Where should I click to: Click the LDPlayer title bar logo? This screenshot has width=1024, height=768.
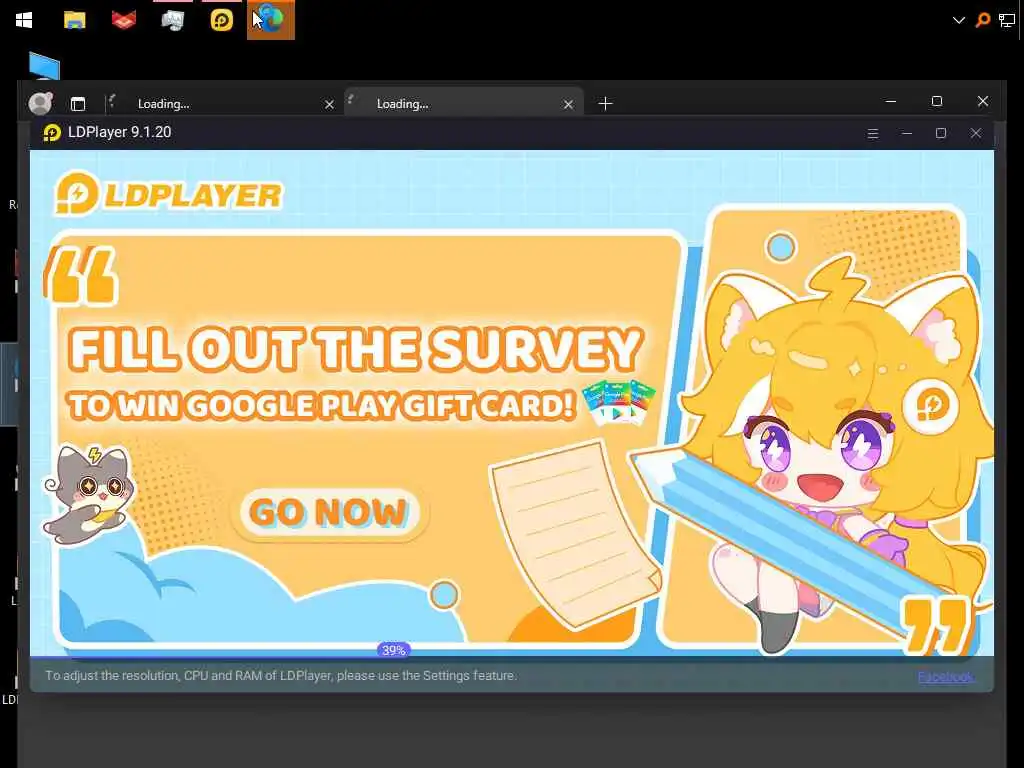coord(52,133)
